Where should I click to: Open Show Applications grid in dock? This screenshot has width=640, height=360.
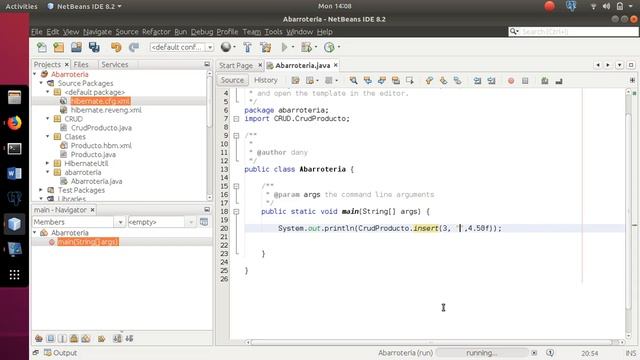(15, 275)
